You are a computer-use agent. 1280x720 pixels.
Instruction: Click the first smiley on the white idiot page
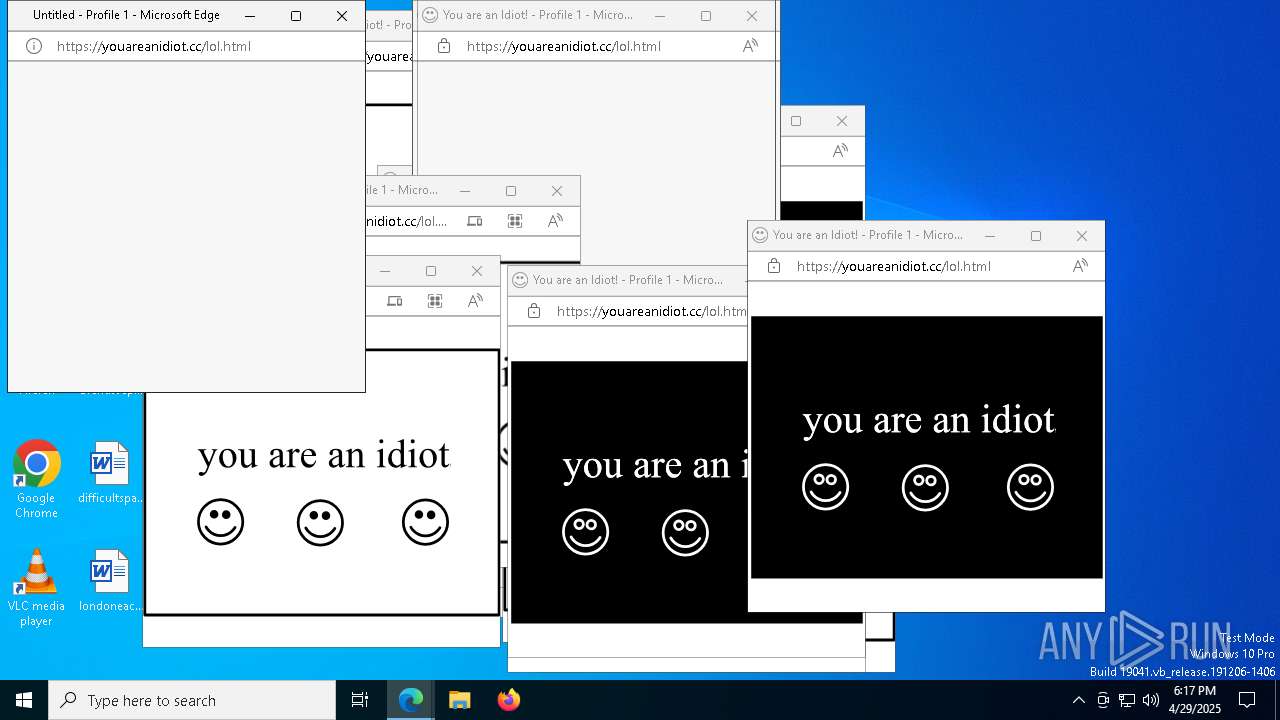point(221,522)
